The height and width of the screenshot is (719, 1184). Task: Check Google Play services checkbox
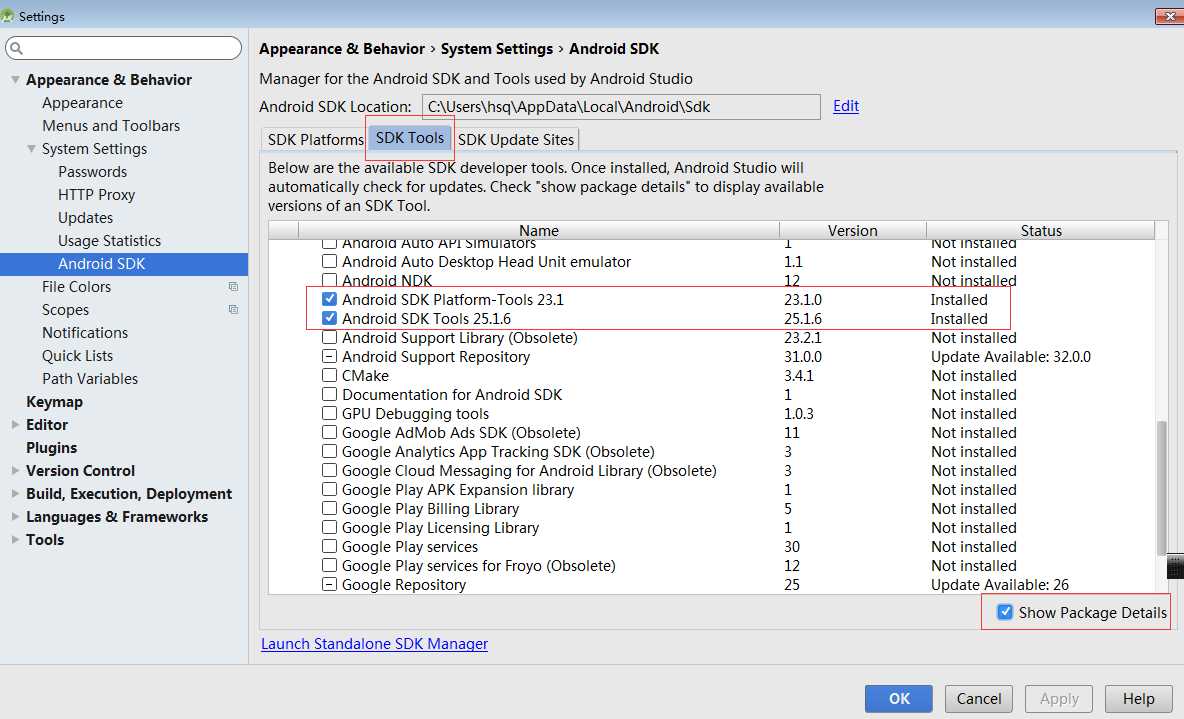[329, 546]
